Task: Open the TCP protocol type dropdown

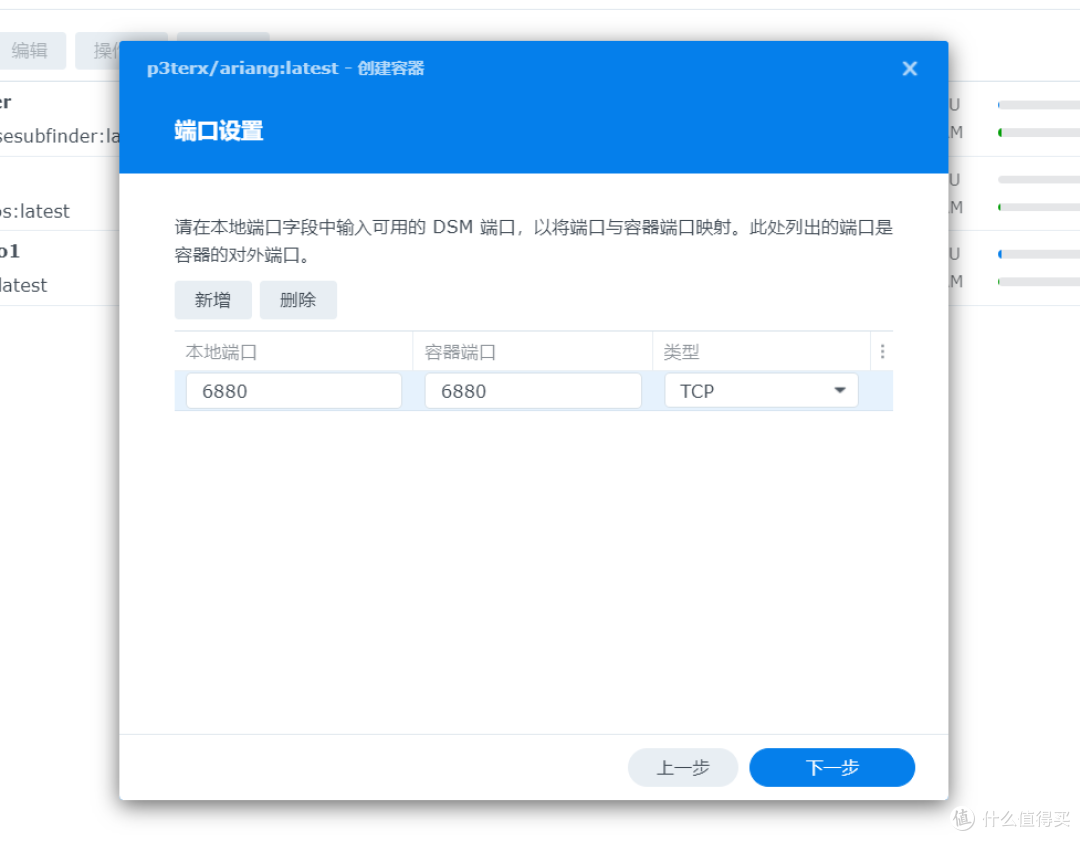Action: point(760,390)
